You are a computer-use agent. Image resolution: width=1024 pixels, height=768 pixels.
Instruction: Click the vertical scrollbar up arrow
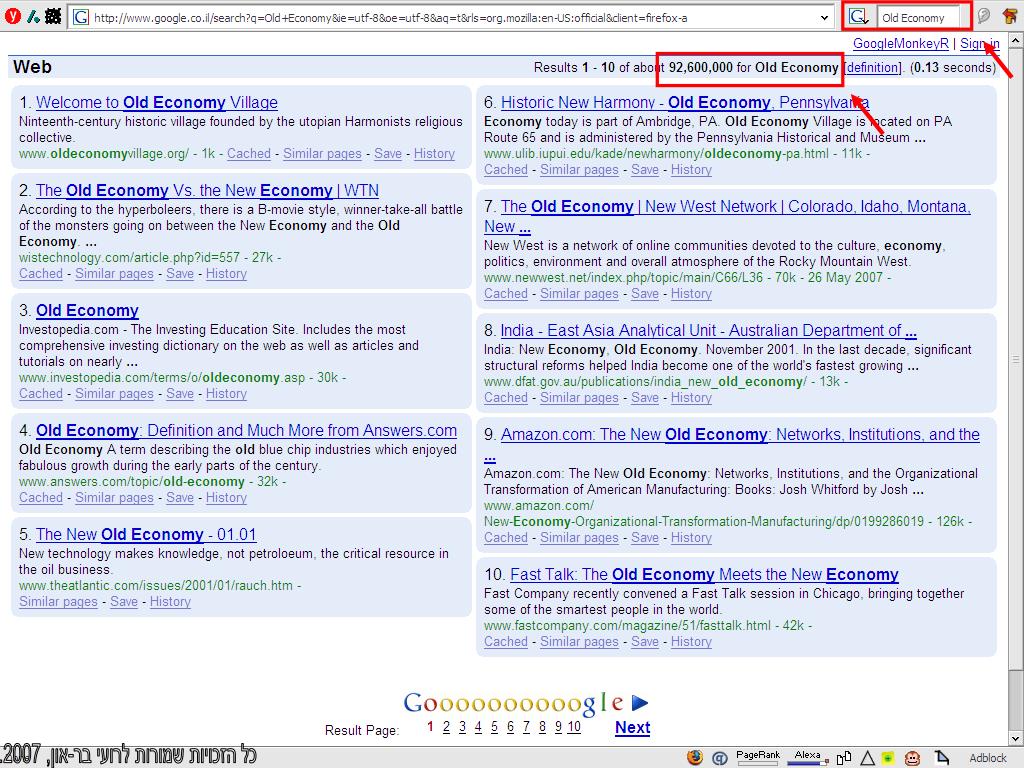(1016, 41)
